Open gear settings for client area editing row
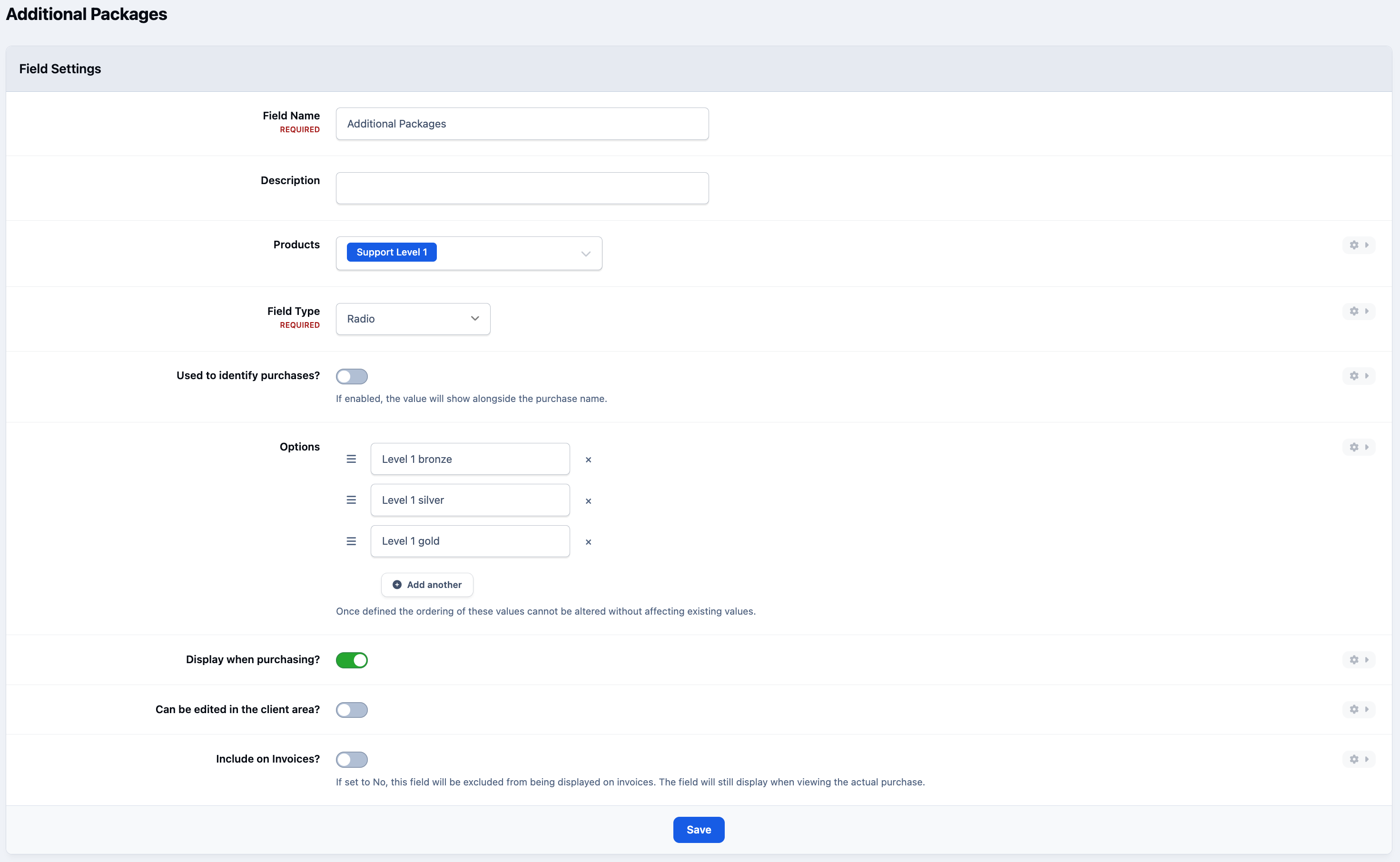The width and height of the screenshot is (1400, 862). coord(1359,709)
